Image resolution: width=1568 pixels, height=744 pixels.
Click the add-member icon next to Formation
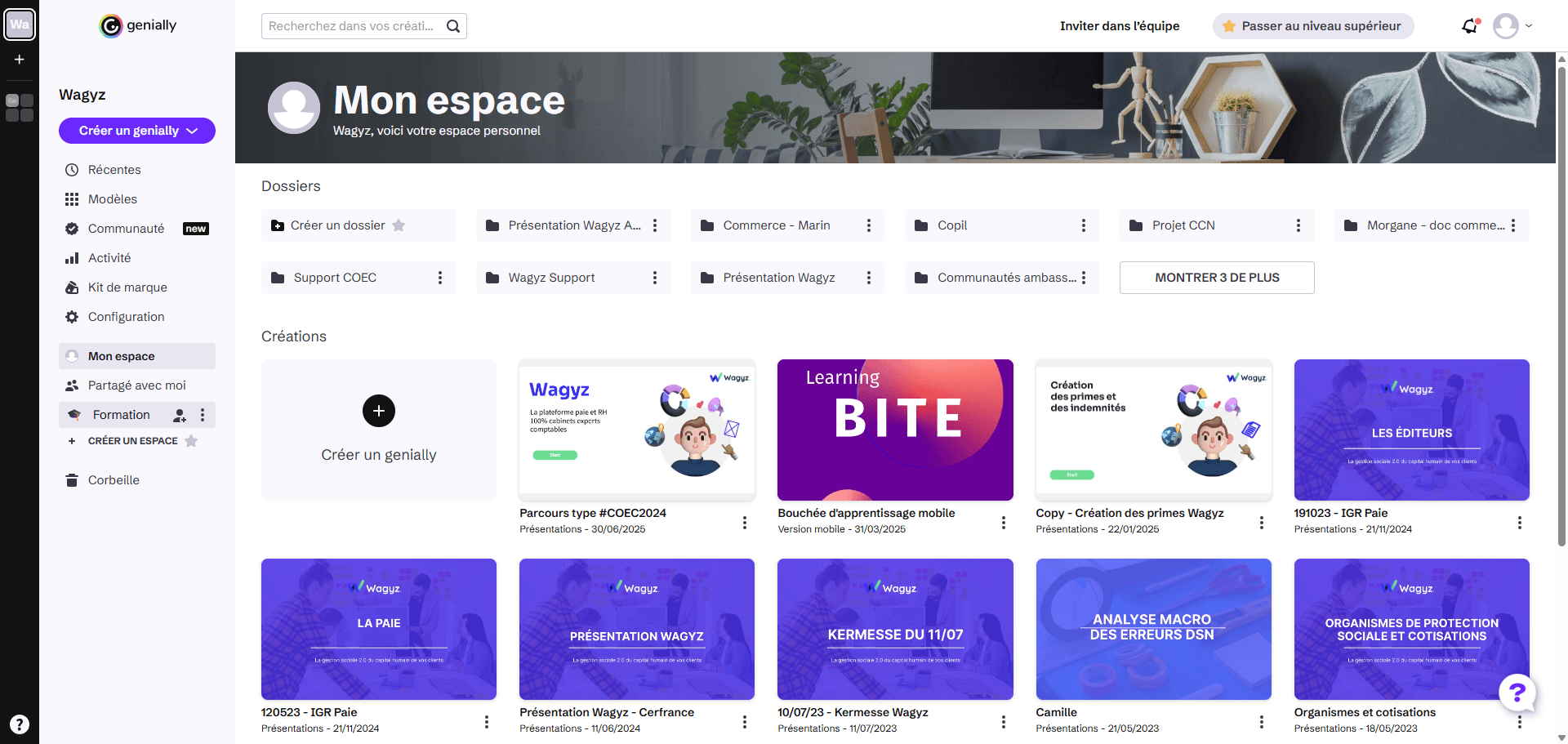(180, 415)
